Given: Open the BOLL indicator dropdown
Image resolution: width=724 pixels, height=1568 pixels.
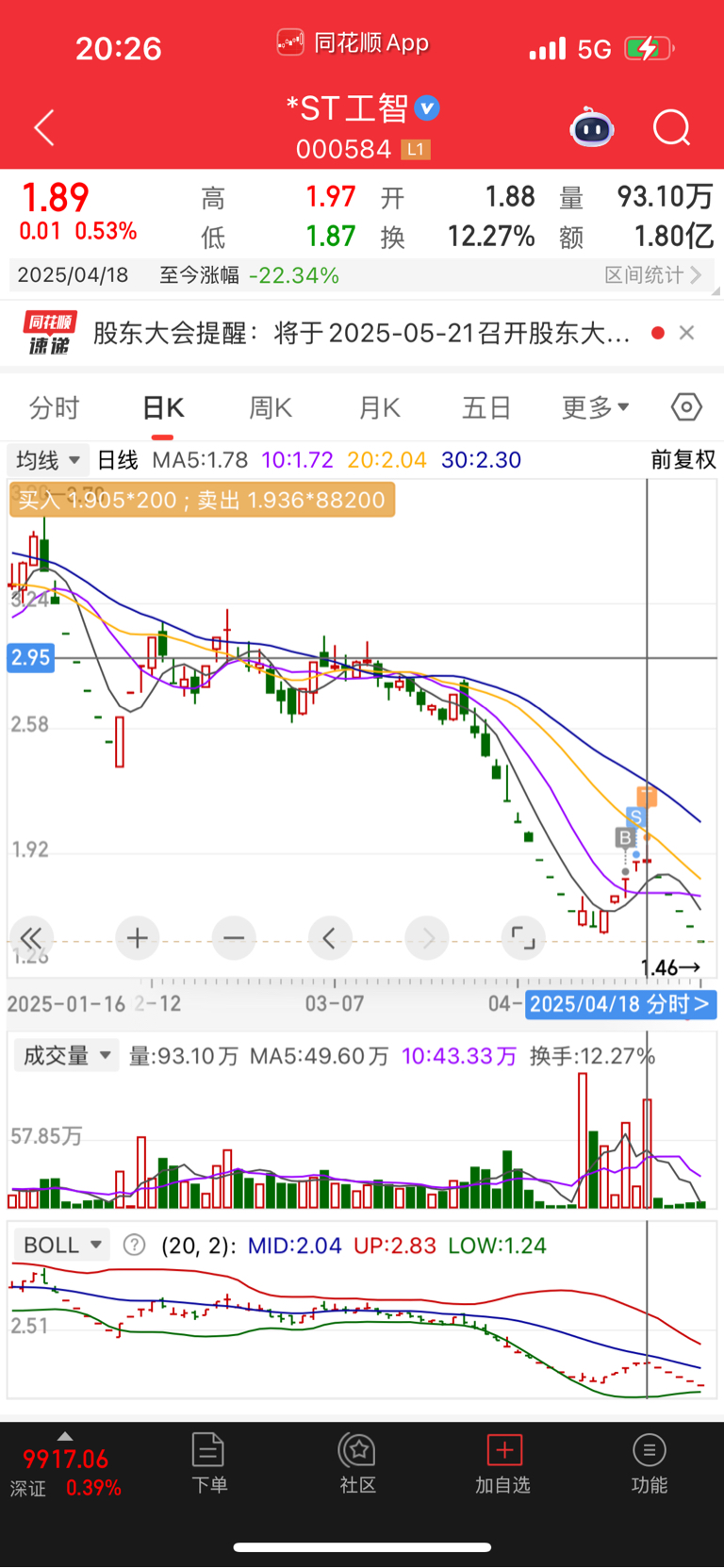Looking at the screenshot, I should [62, 1246].
